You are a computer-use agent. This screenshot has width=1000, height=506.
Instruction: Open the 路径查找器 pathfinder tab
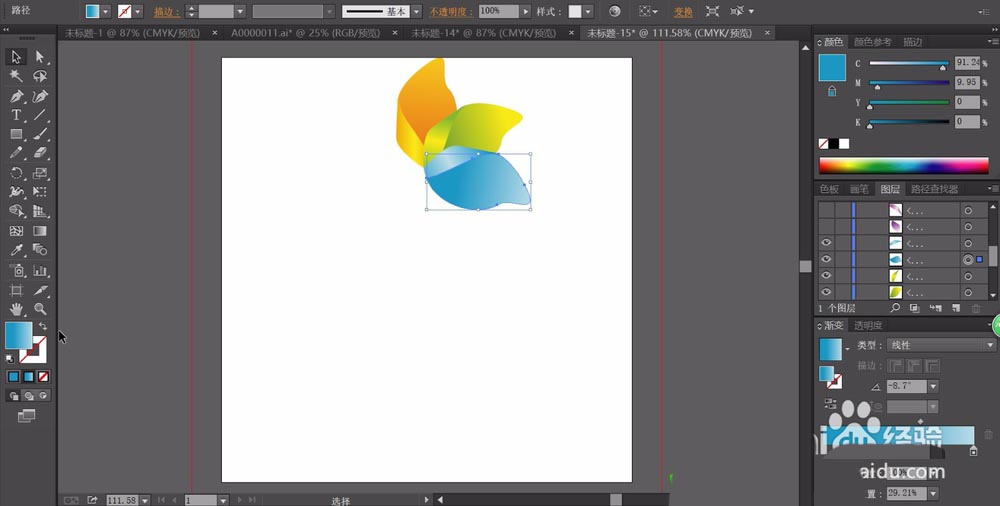[934, 189]
